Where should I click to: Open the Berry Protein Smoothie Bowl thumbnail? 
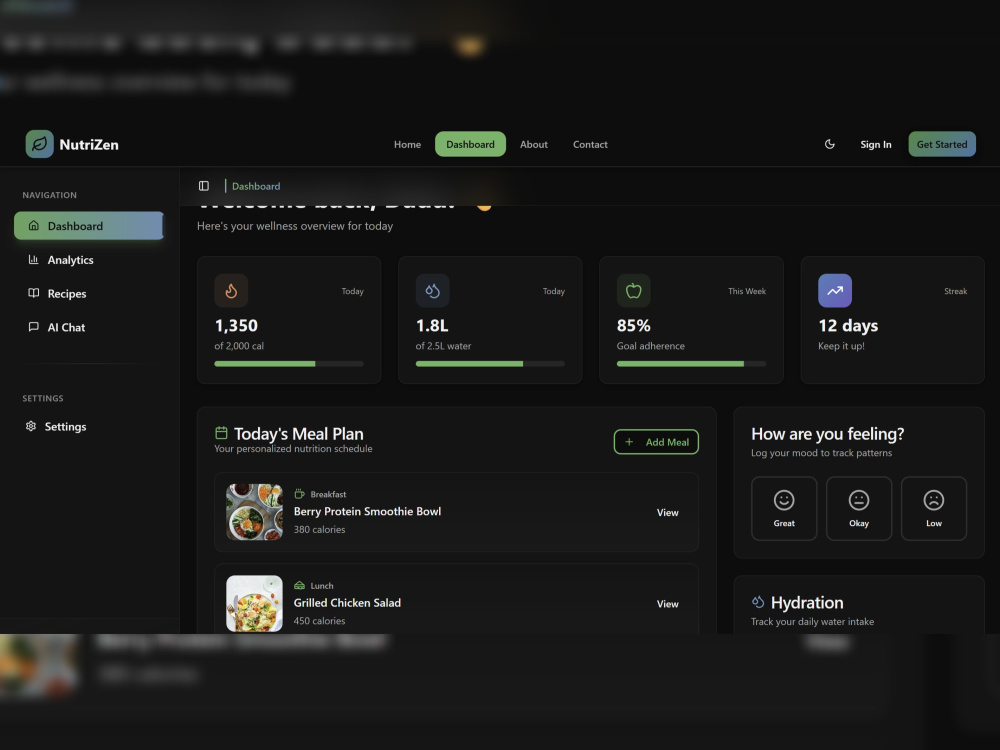tap(254, 512)
